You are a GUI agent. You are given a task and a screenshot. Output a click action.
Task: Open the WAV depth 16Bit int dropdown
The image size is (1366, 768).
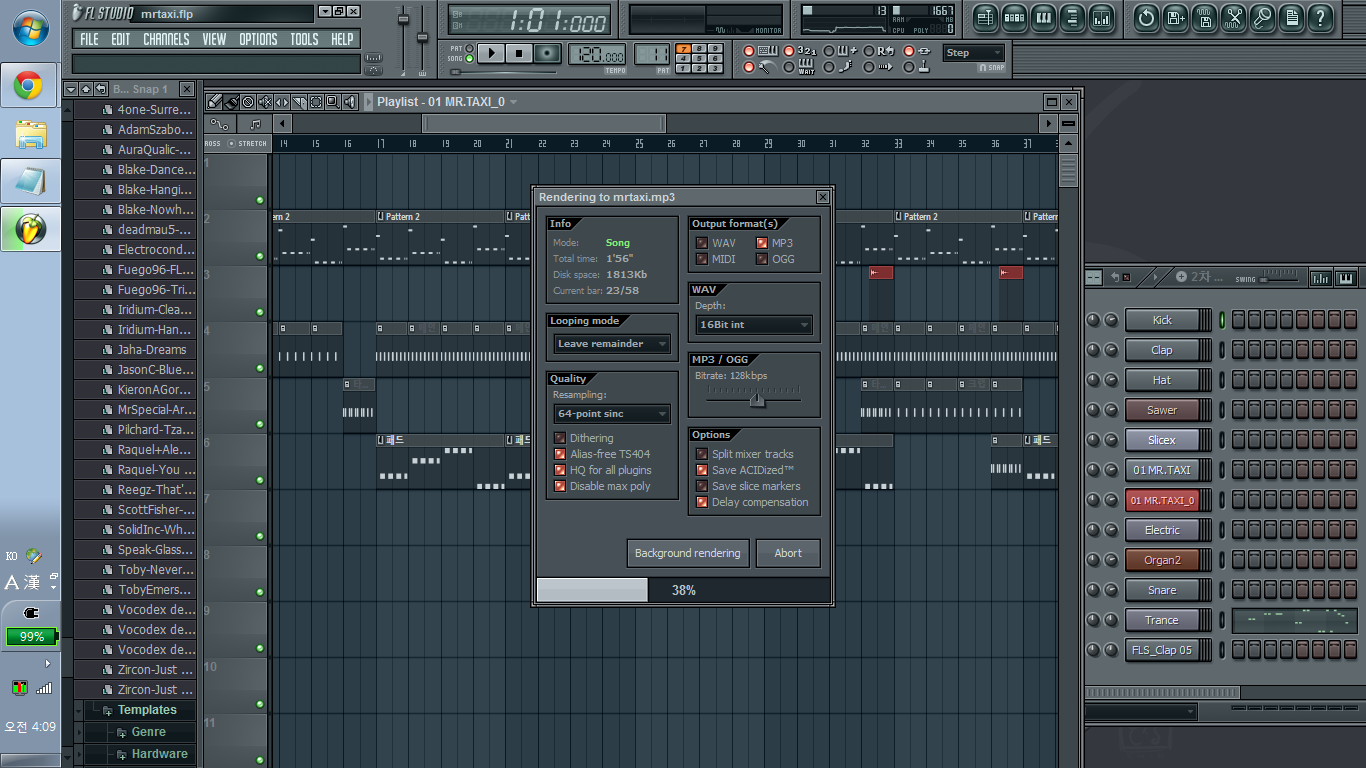754,325
